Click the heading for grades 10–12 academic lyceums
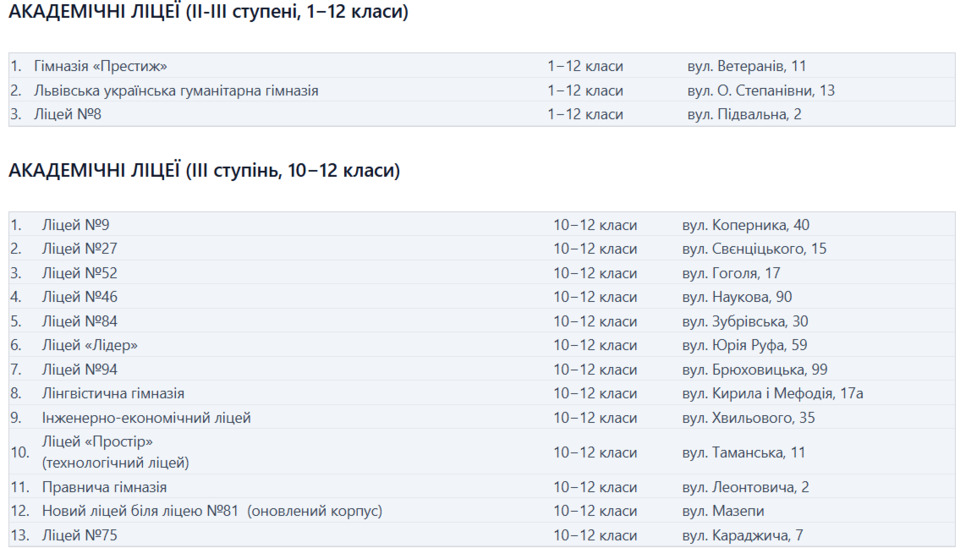The image size is (960, 548). 204,171
